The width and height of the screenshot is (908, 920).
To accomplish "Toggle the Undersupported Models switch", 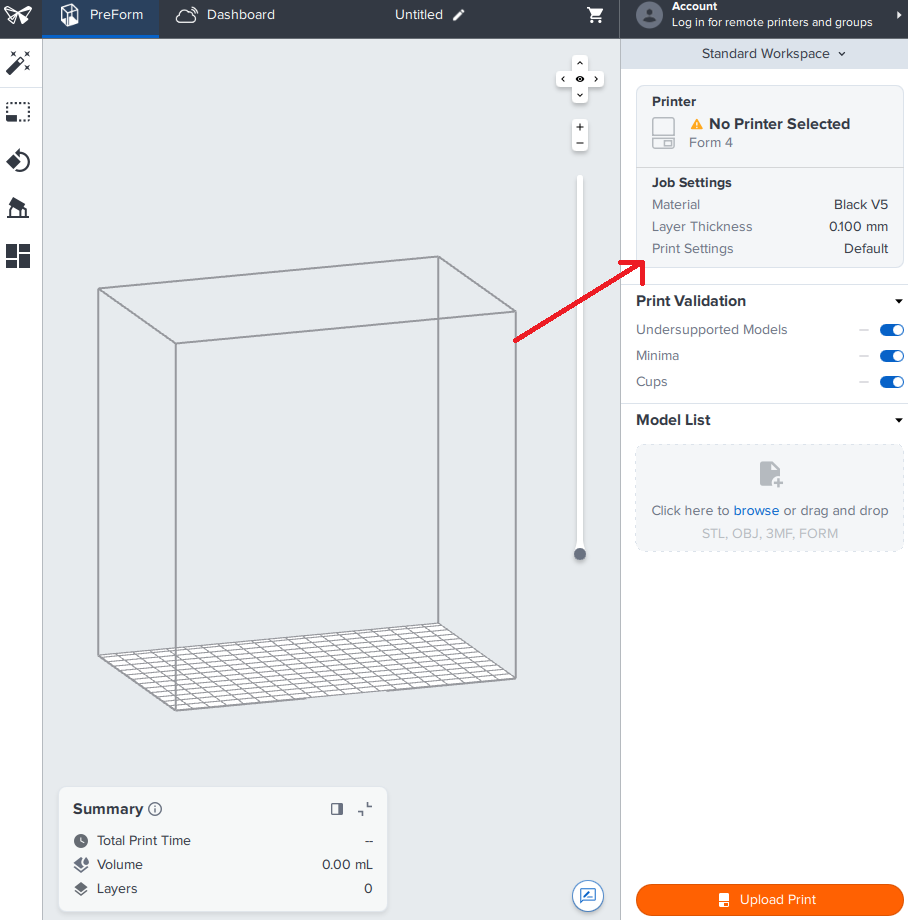I will 891,330.
